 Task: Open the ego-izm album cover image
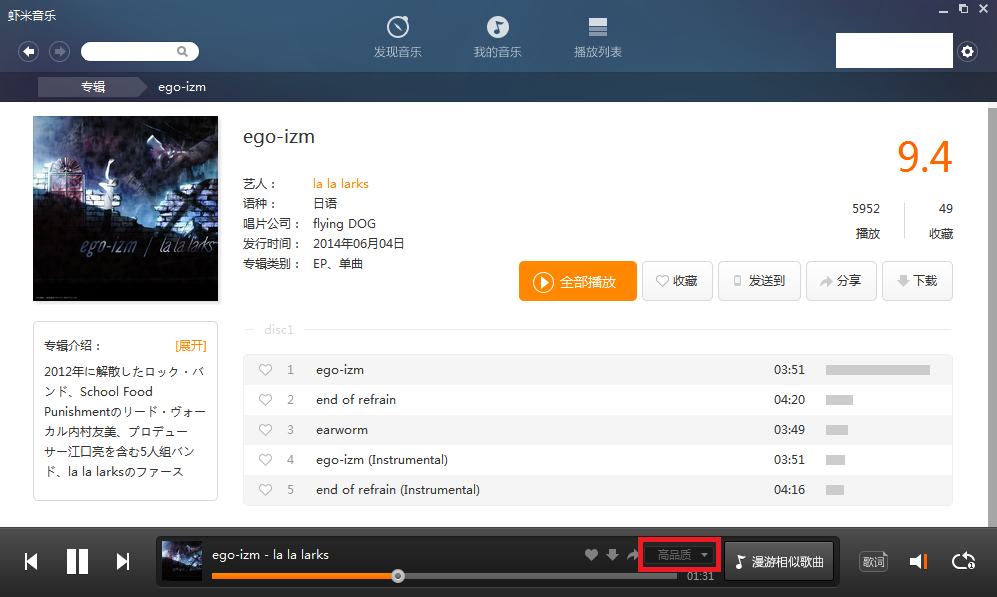125,209
